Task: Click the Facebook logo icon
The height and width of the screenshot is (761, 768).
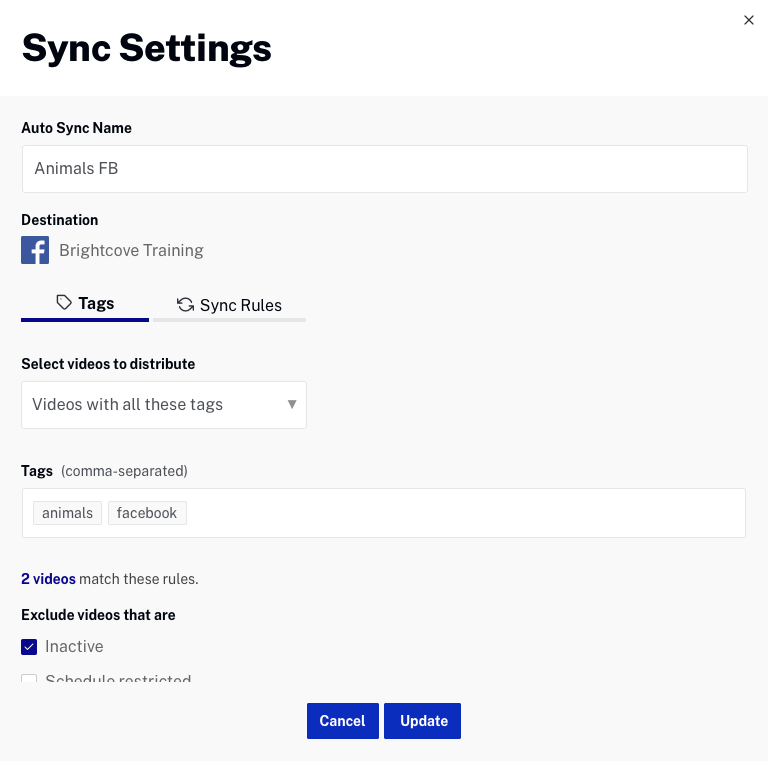Action: pyautogui.click(x=35, y=250)
